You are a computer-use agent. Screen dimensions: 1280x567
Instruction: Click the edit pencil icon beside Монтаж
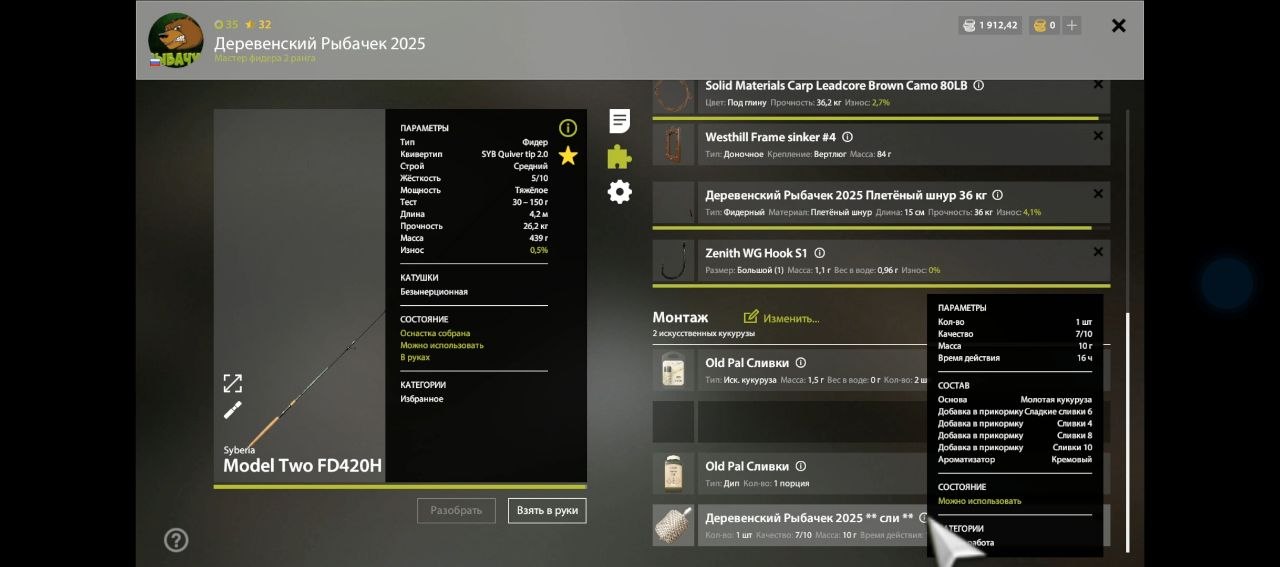pyautogui.click(x=751, y=317)
